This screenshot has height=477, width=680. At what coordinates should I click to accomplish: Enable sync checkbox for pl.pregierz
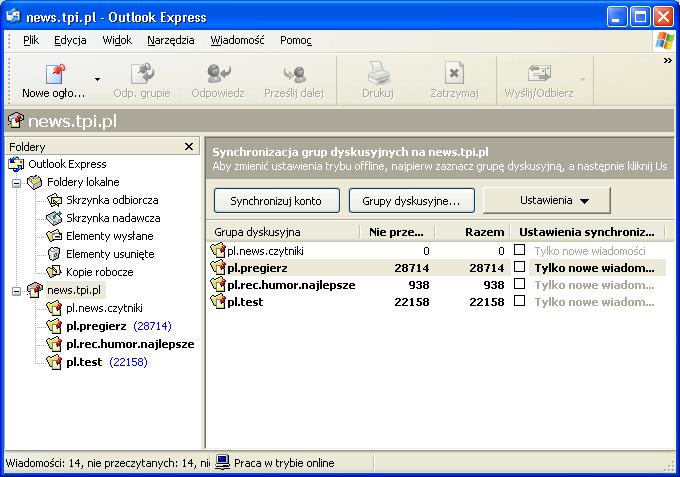click(519, 268)
